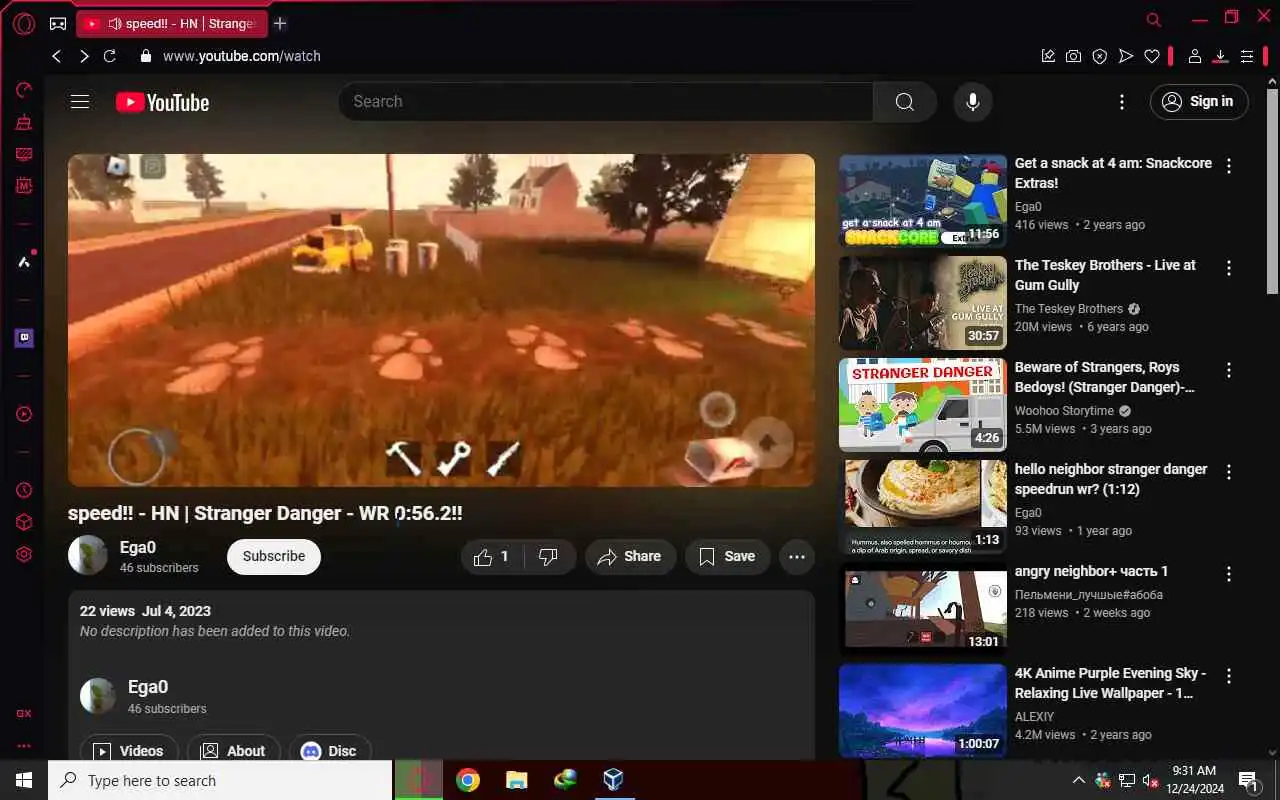Screen dimensions: 1280x800
Task: Open My Flow send icon
Action: pyautogui.click(x=1126, y=56)
